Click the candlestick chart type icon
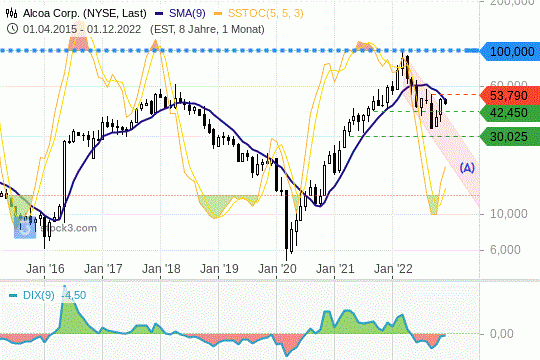The image size is (540, 360). tap(12, 13)
